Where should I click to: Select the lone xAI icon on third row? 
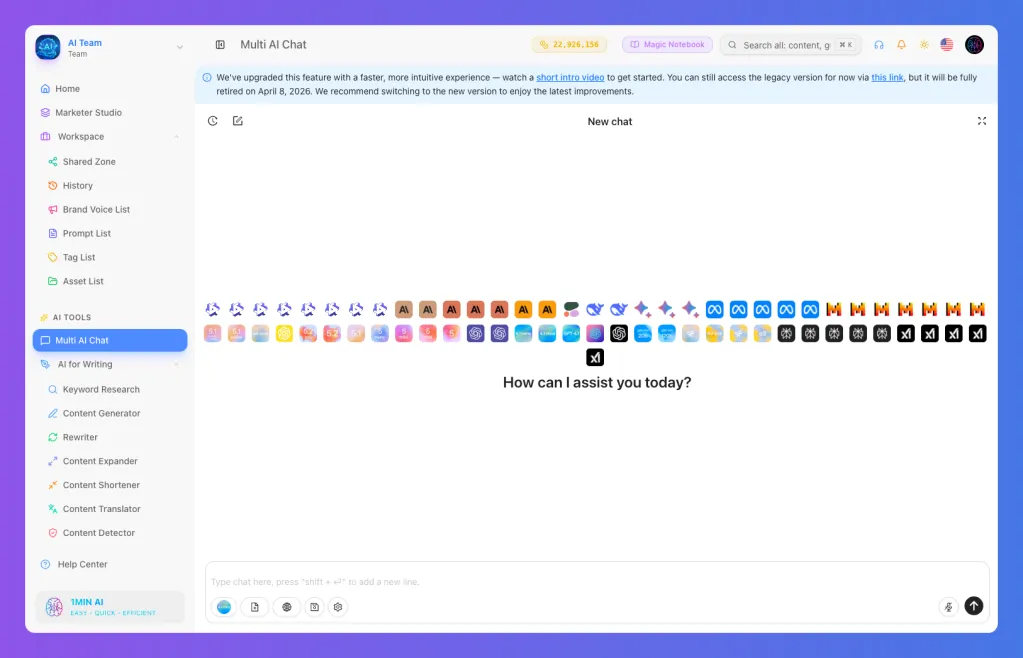pyautogui.click(x=594, y=357)
